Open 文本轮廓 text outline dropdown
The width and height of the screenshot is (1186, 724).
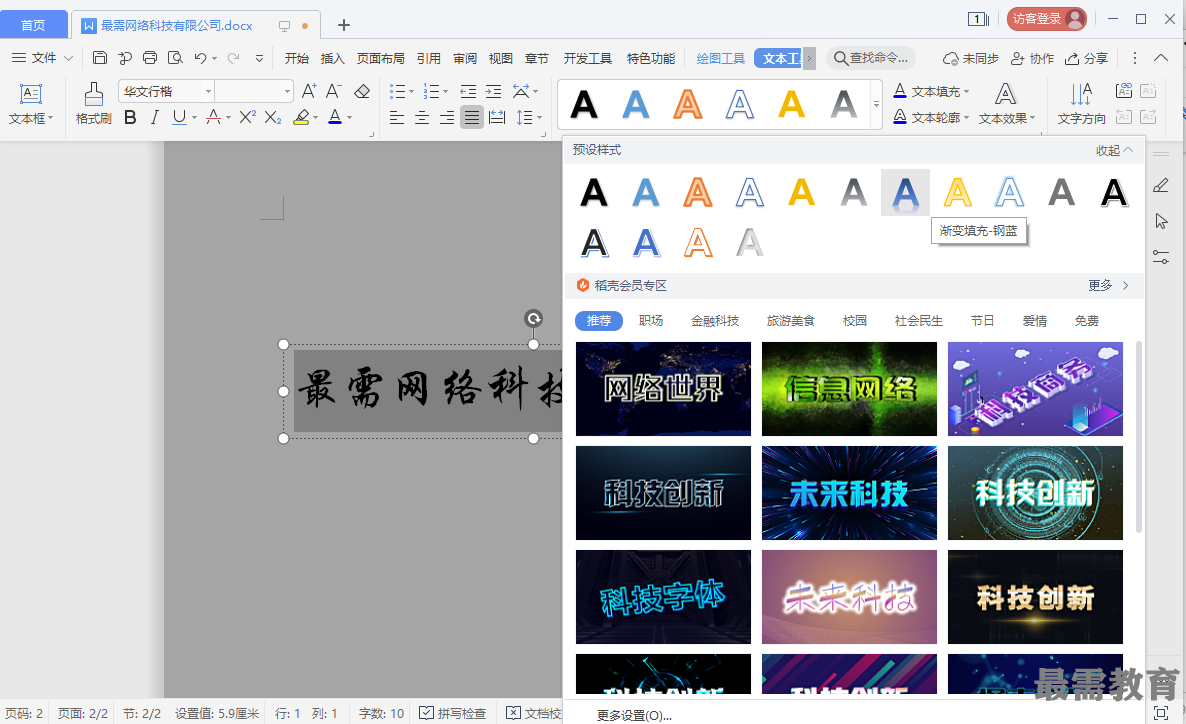click(x=931, y=117)
